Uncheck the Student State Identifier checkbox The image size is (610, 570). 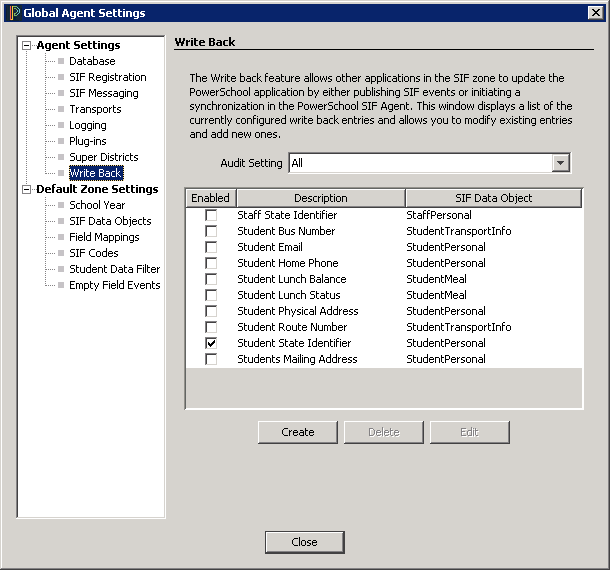(x=211, y=343)
